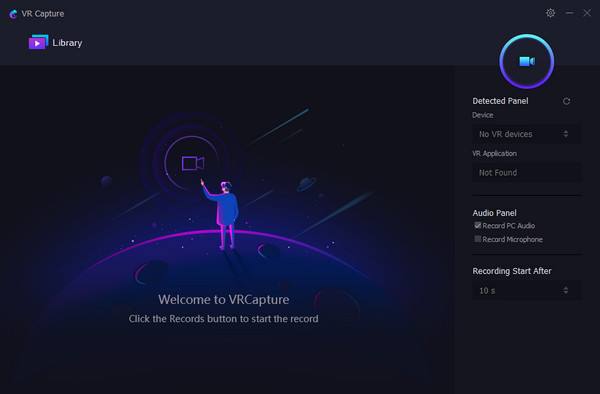
Task: Click the Recording Start After label
Action: (x=512, y=271)
